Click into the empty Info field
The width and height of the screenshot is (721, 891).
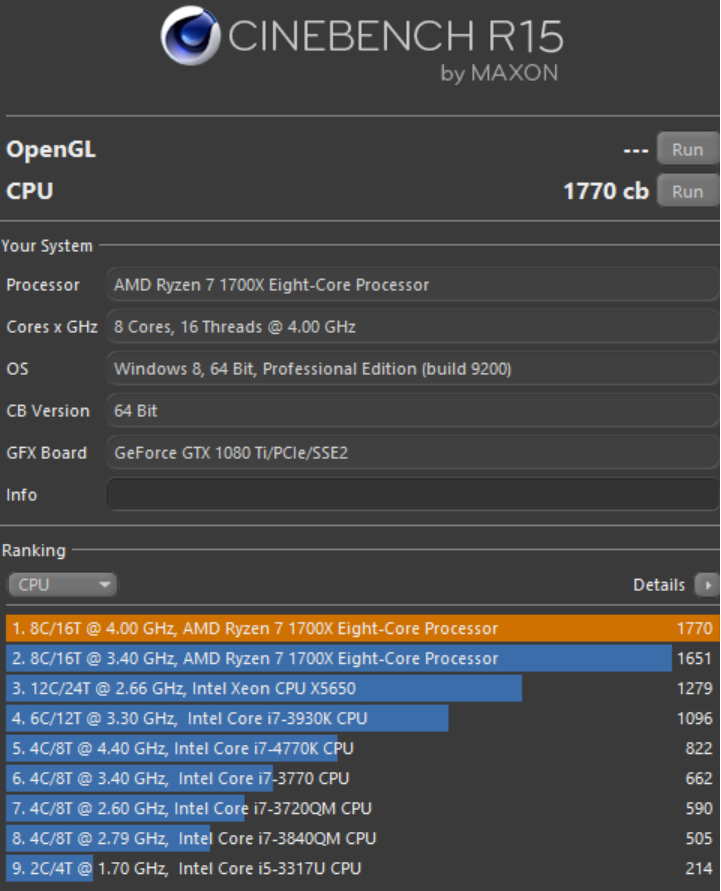tap(412, 494)
